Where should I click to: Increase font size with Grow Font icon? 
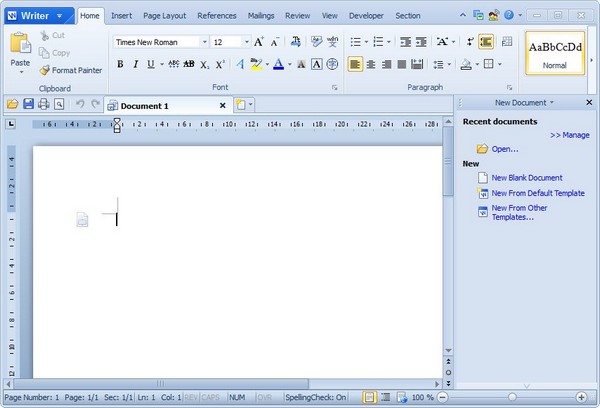point(259,42)
